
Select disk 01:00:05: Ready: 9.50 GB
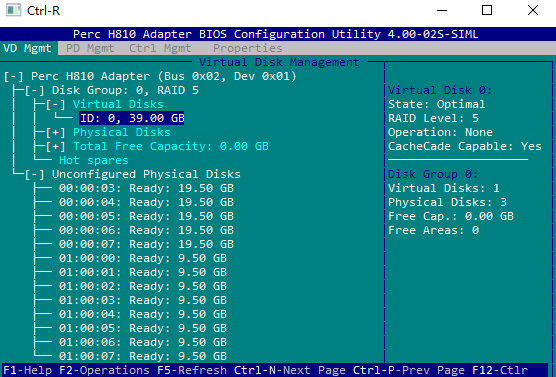pyautogui.click(x=143, y=328)
